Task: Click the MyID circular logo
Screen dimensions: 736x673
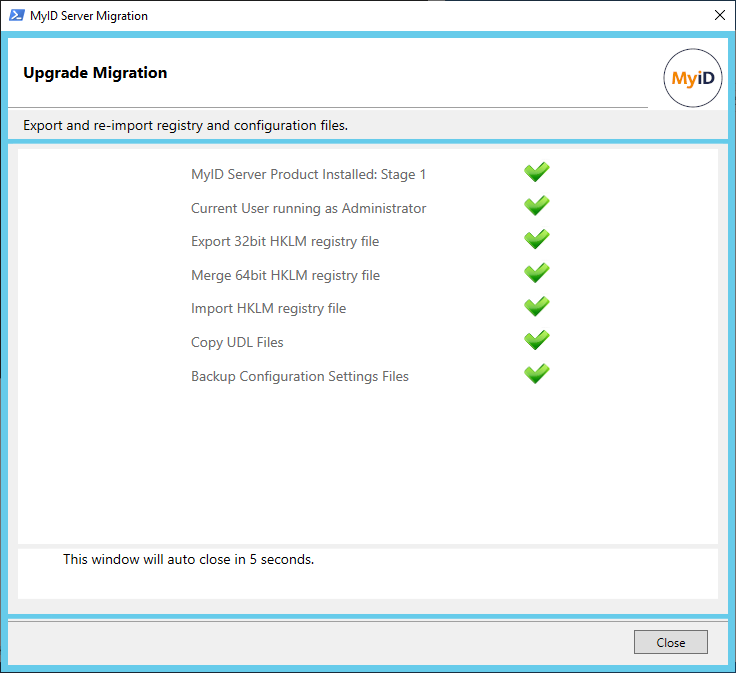Action: (692, 78)
